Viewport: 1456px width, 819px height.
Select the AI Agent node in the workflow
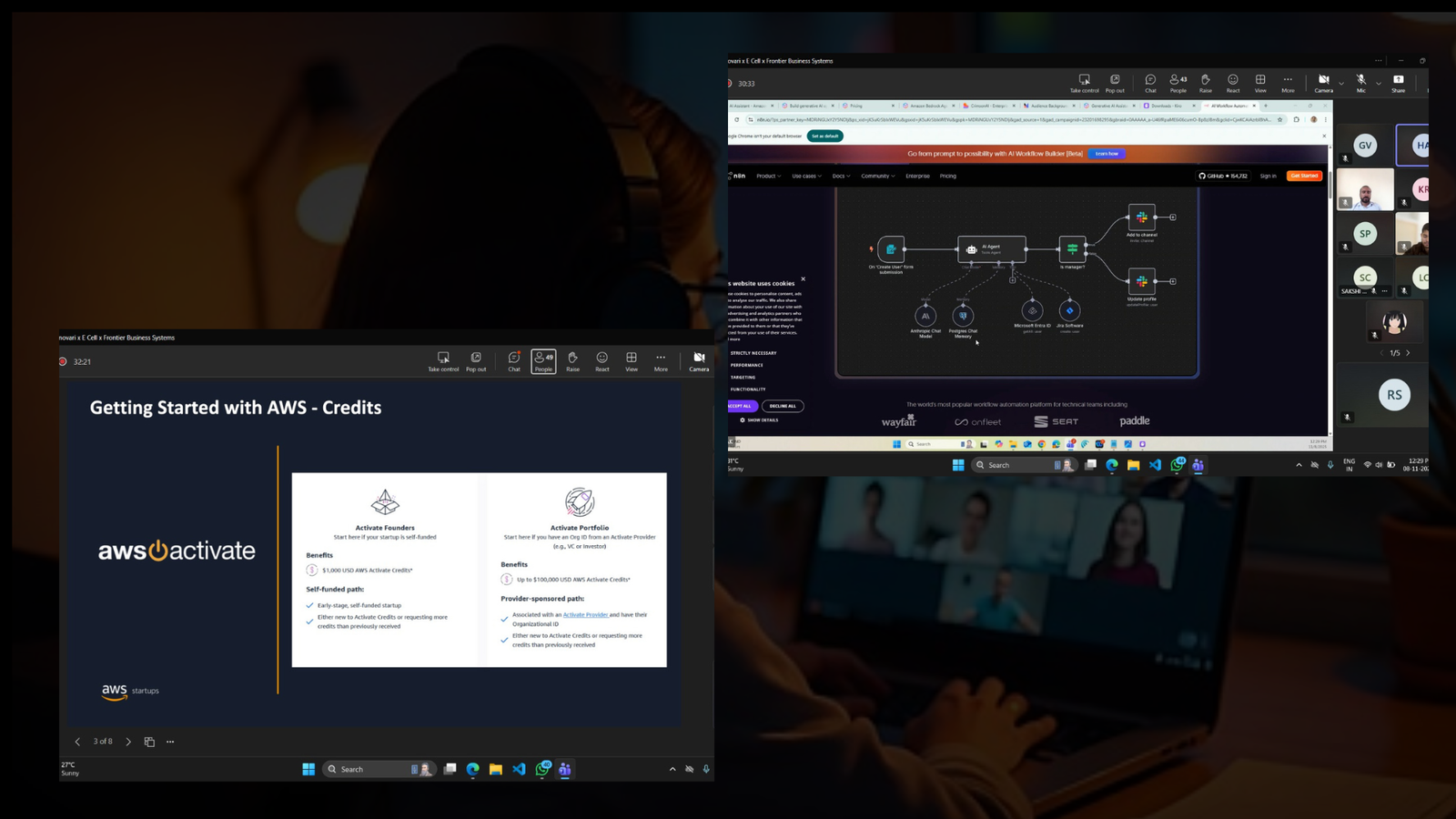pos(992,248)
